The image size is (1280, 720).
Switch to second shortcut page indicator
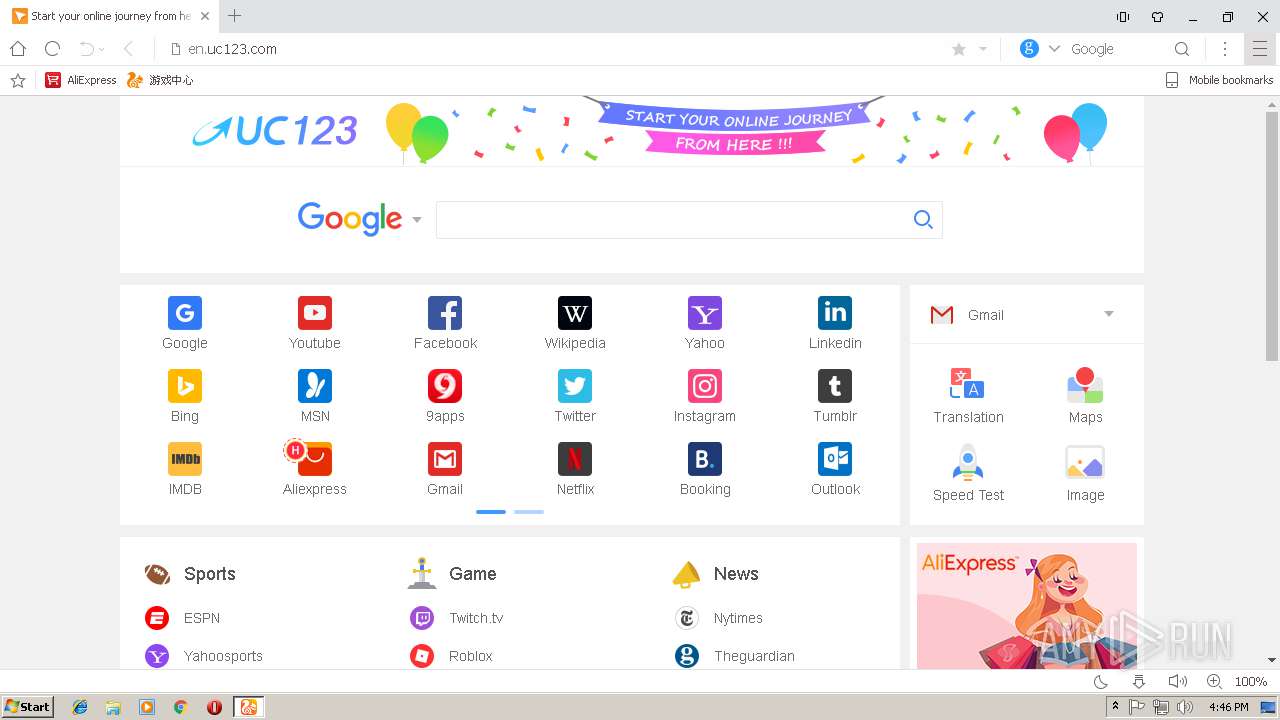(x=529, y=512)
